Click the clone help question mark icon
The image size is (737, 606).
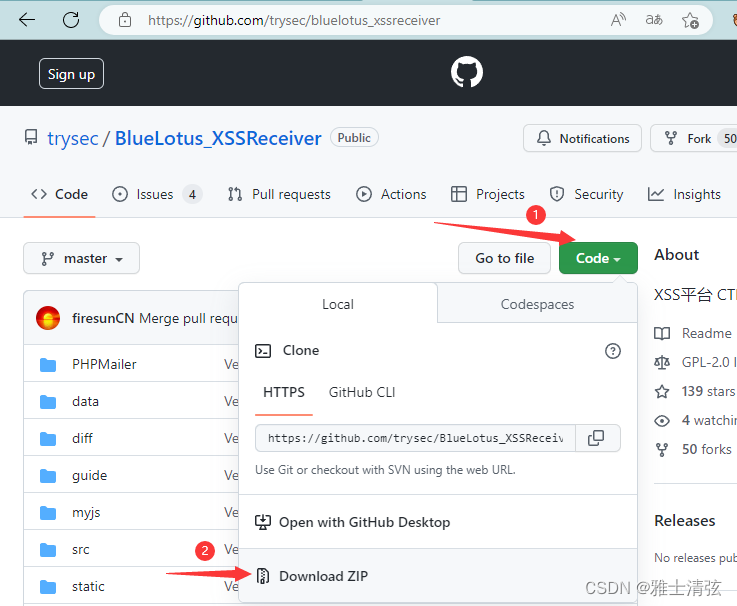(x=612, y=351)
